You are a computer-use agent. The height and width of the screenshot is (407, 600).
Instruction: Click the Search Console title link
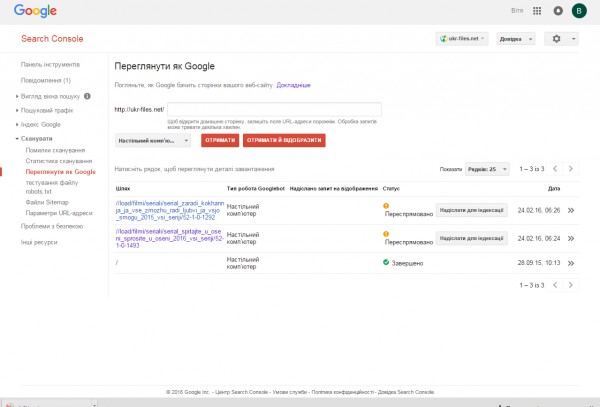click(x=52, y=39)
